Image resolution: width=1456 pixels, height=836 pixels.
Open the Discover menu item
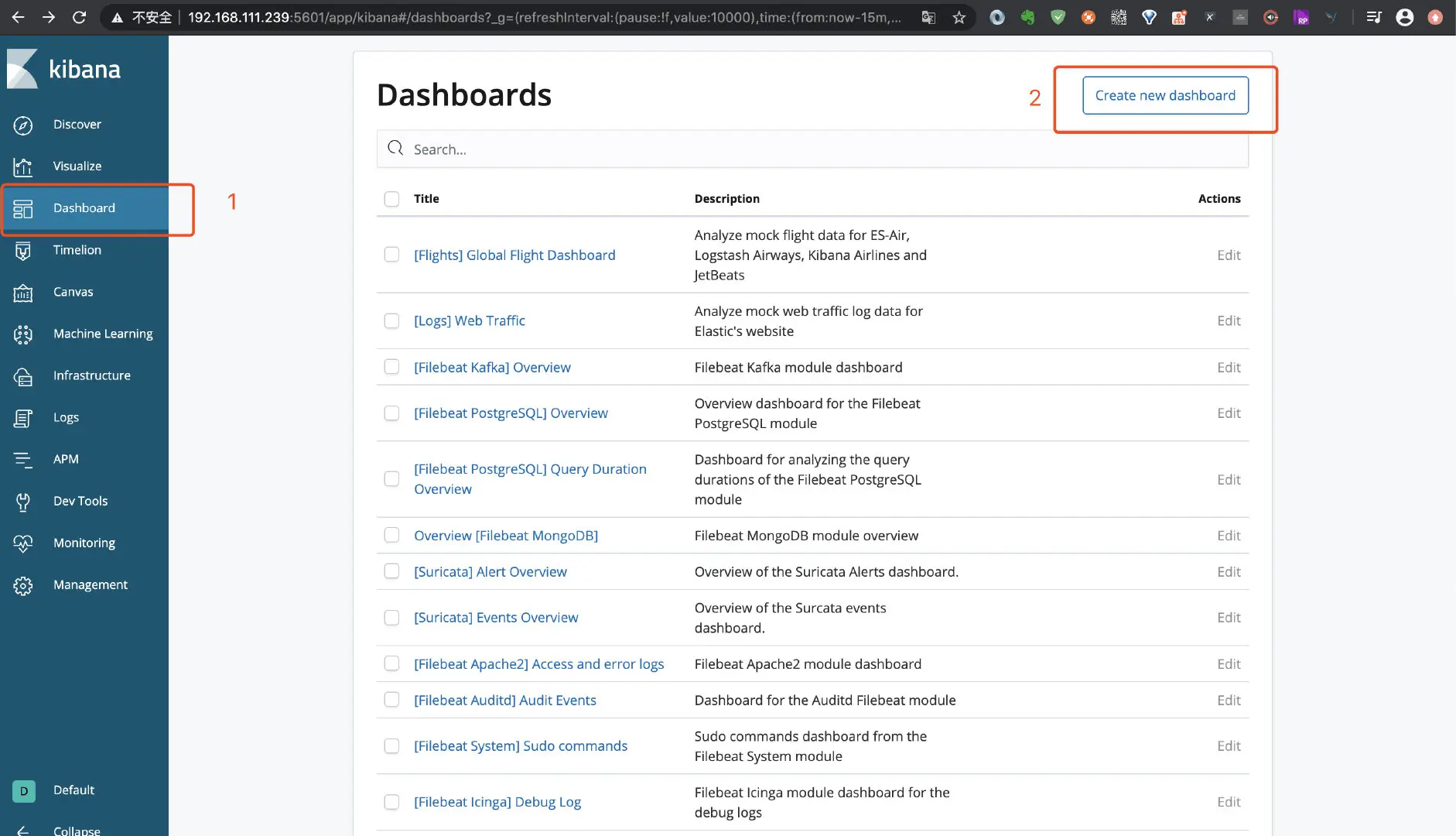(77, 125)
